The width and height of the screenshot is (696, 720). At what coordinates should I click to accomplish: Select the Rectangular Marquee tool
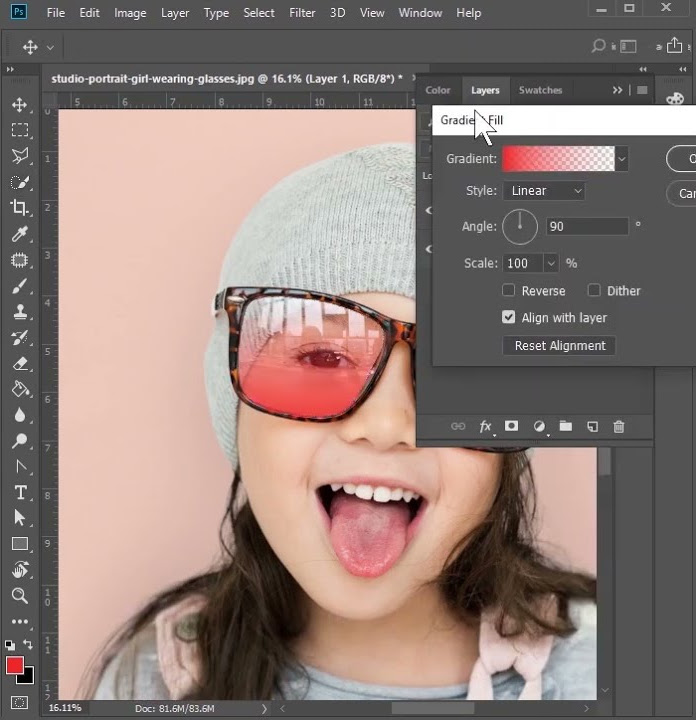19,130
